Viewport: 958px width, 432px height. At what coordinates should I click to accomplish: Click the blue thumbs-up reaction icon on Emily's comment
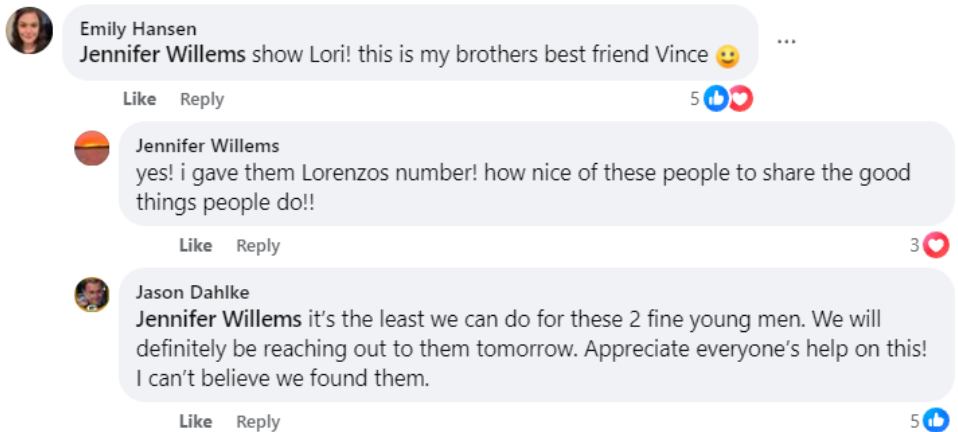[716, 98]
